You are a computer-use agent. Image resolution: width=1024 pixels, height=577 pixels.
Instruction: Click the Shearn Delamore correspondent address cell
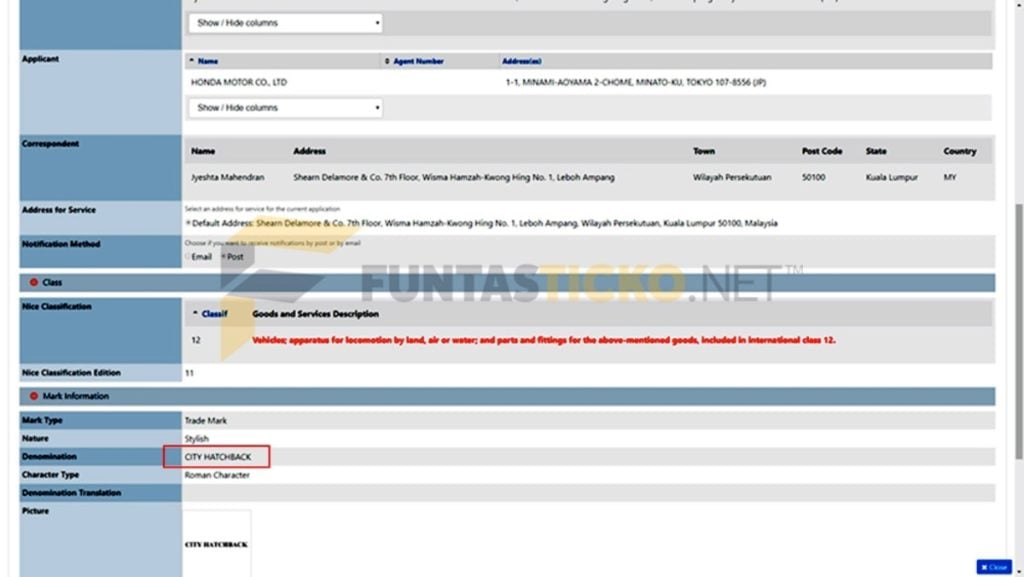point(453,178)
